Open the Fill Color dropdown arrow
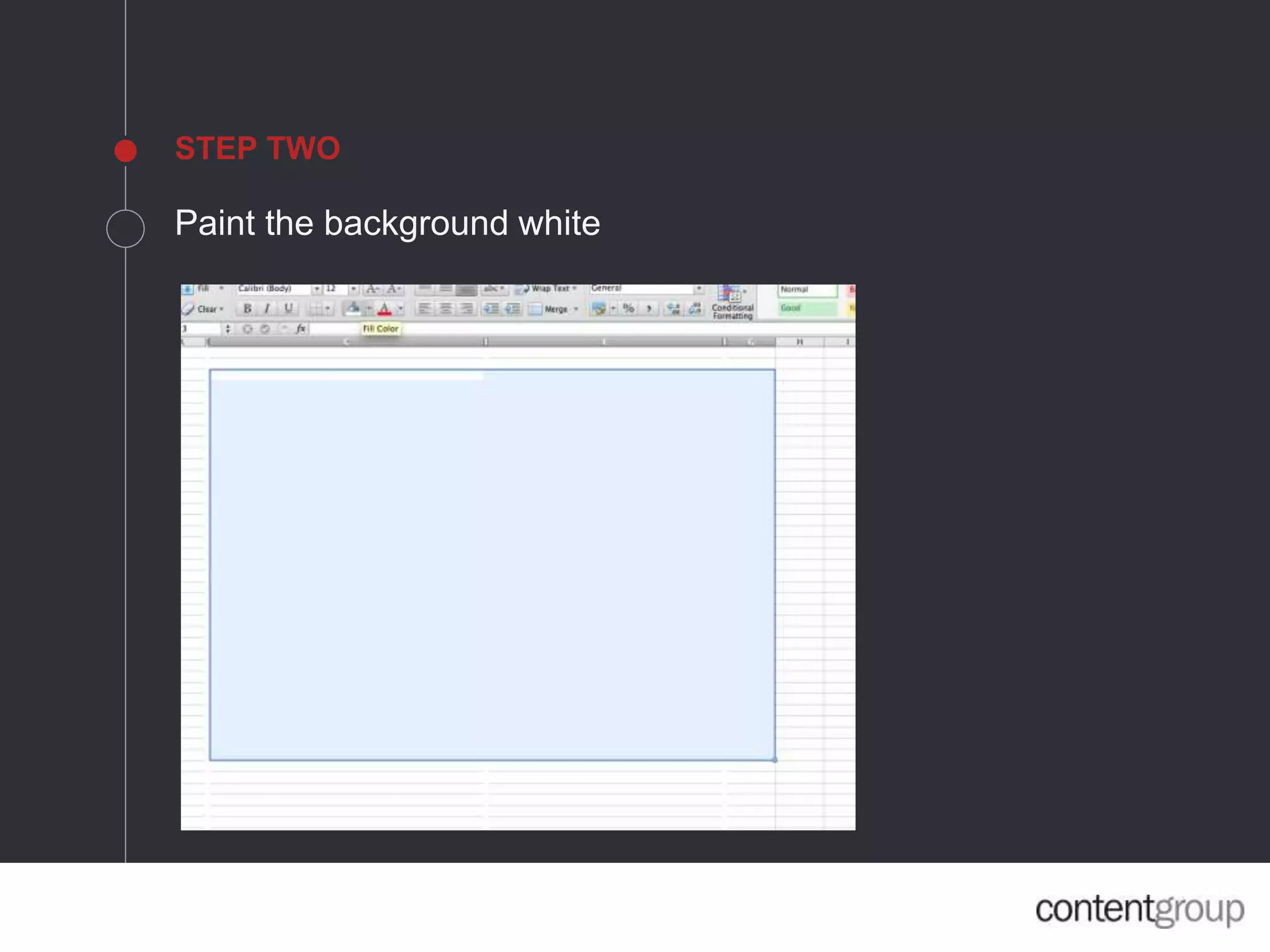The width and height of the screenshot is (1270, 952). pyautogui.click(x=369, y=309)
